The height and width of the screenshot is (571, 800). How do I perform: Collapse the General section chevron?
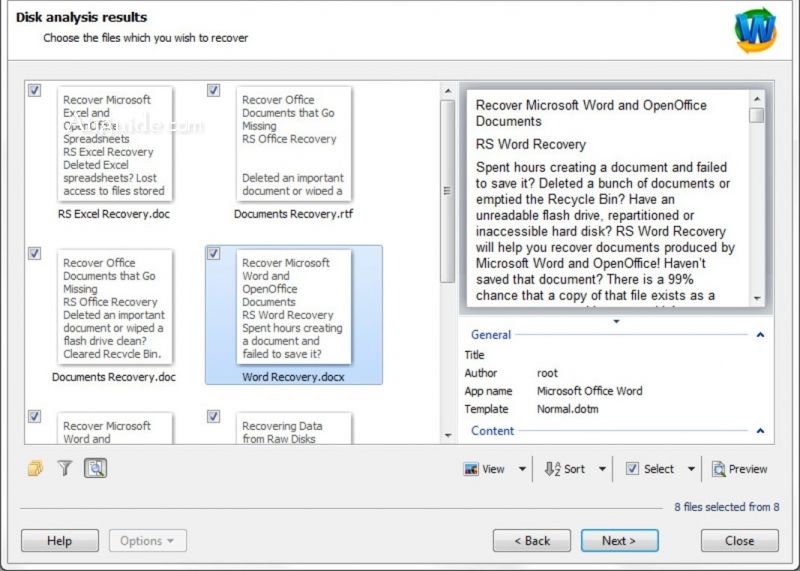click(x=760, y=335)
